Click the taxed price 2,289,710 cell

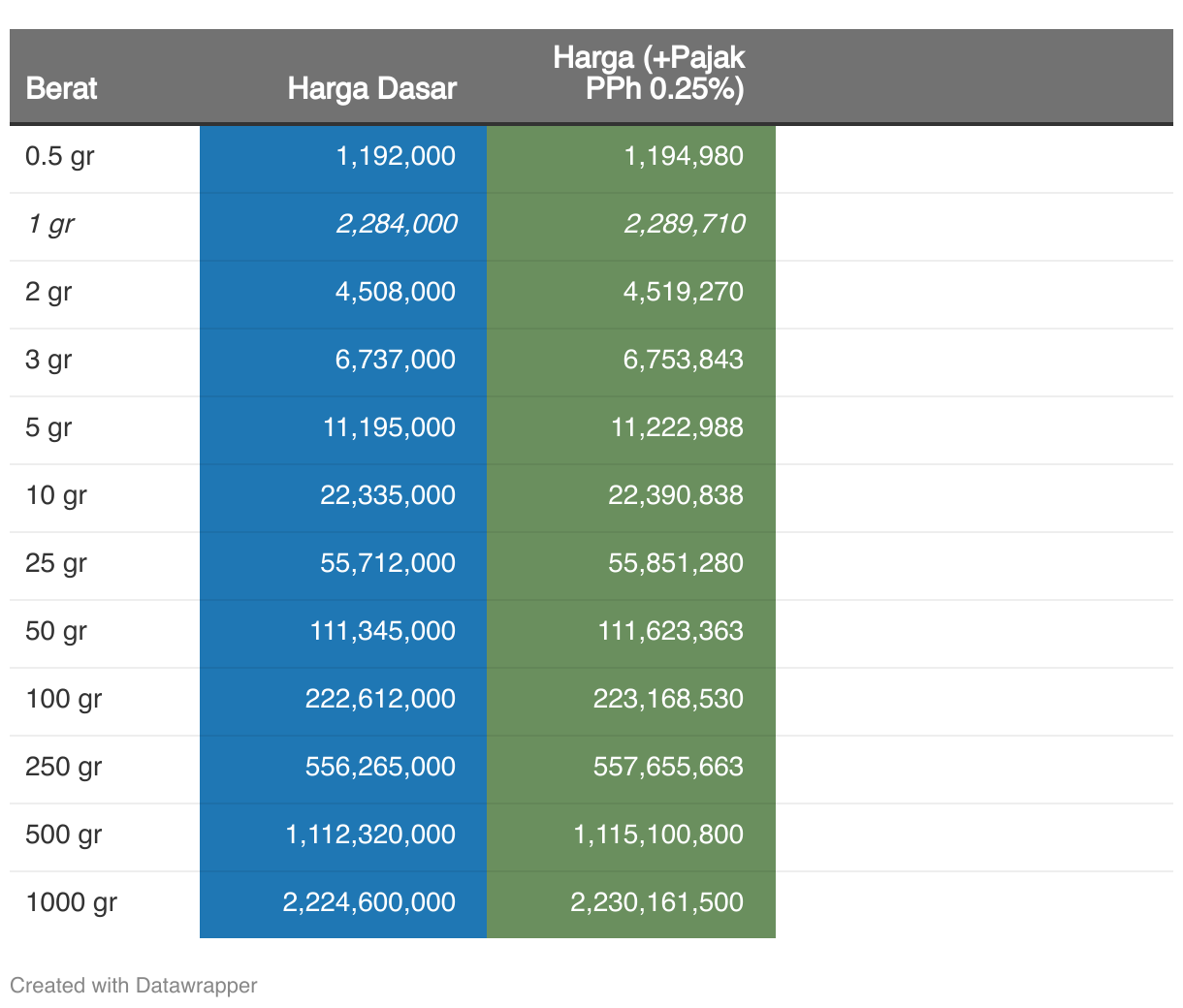coord(684,224)
